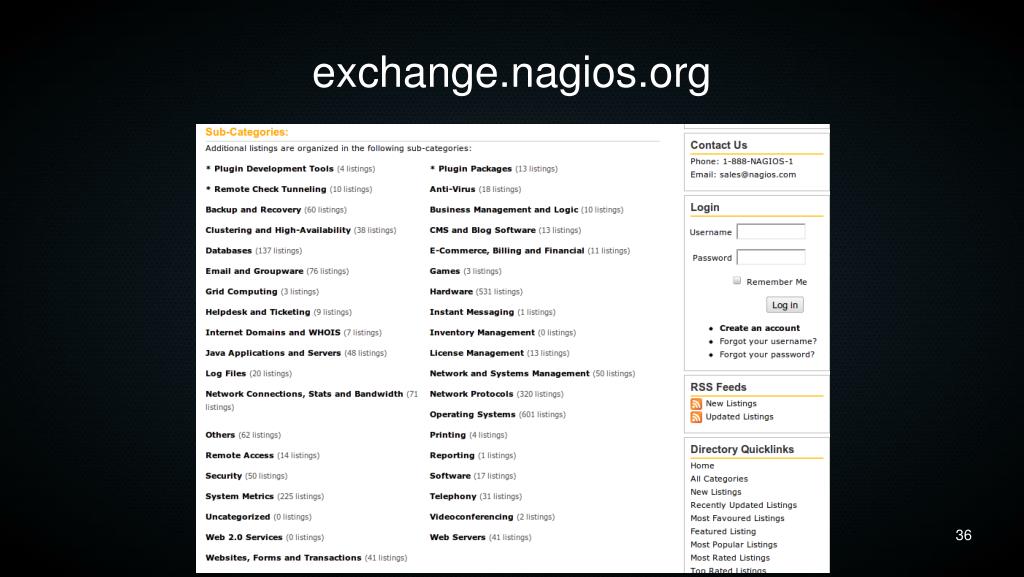Open License Management category
Image resolution: width=1024 pixels, height=577 pixels.
476,353
